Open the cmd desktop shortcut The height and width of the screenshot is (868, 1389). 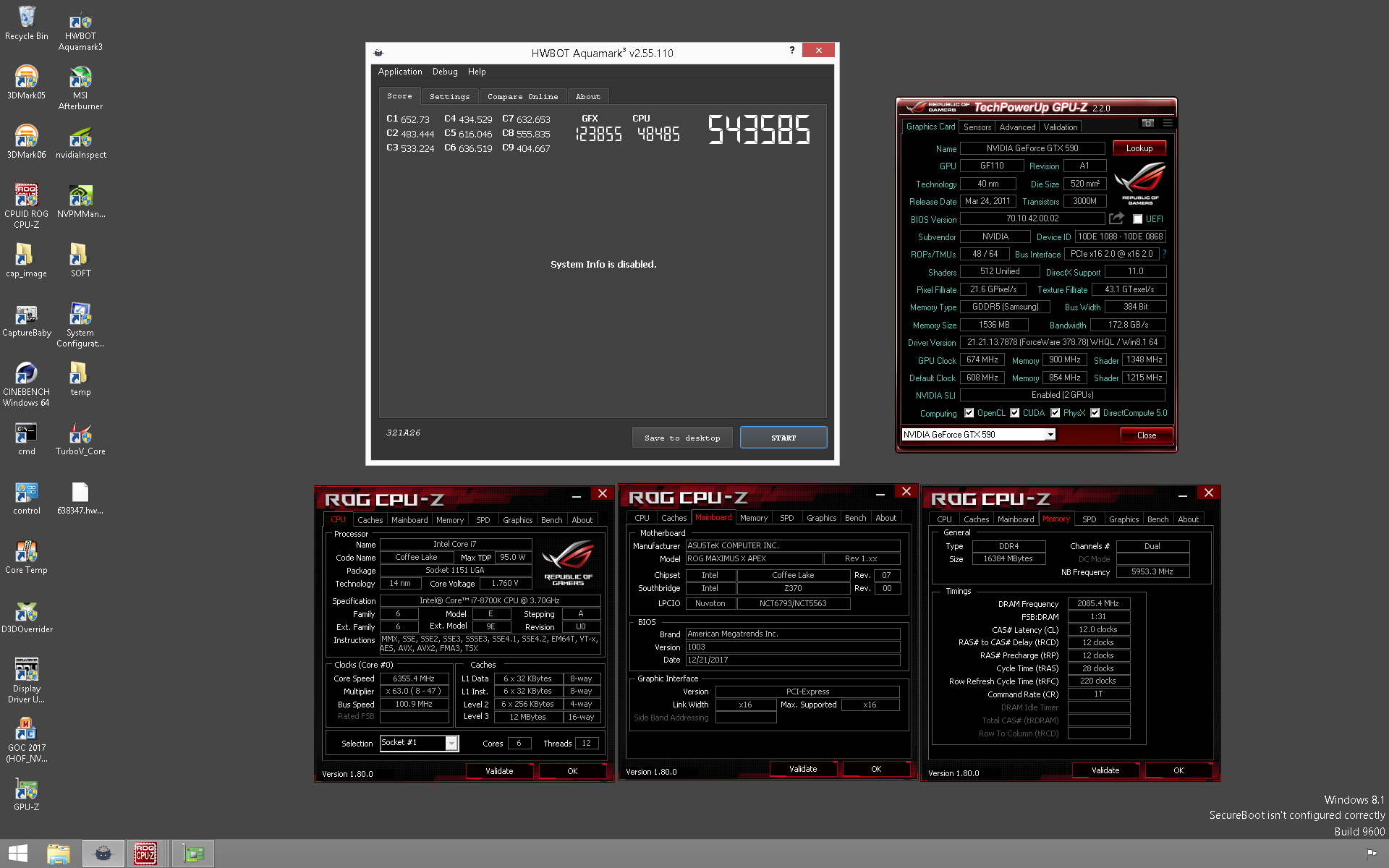[x=27, y=438]
